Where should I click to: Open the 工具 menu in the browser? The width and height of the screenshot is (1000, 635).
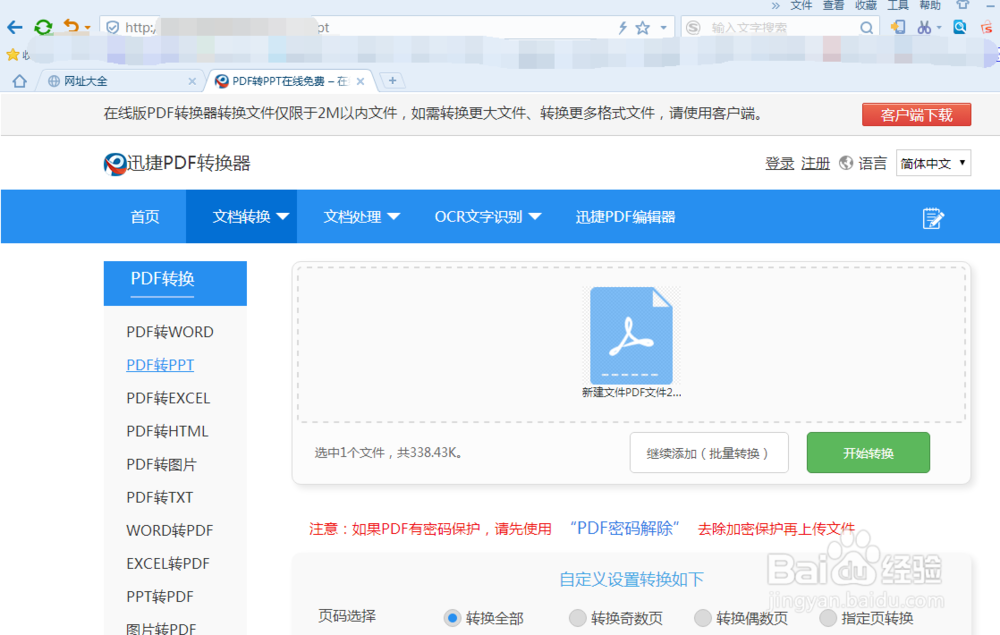(898, 5)
